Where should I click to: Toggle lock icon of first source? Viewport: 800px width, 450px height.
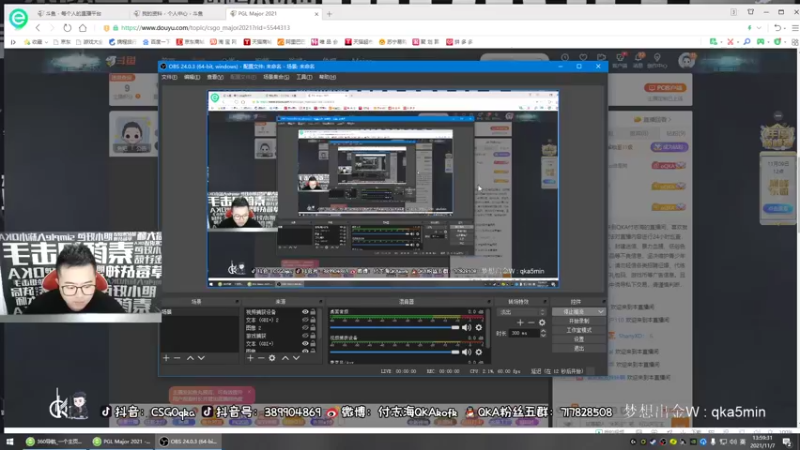click(x=314, y=312)
